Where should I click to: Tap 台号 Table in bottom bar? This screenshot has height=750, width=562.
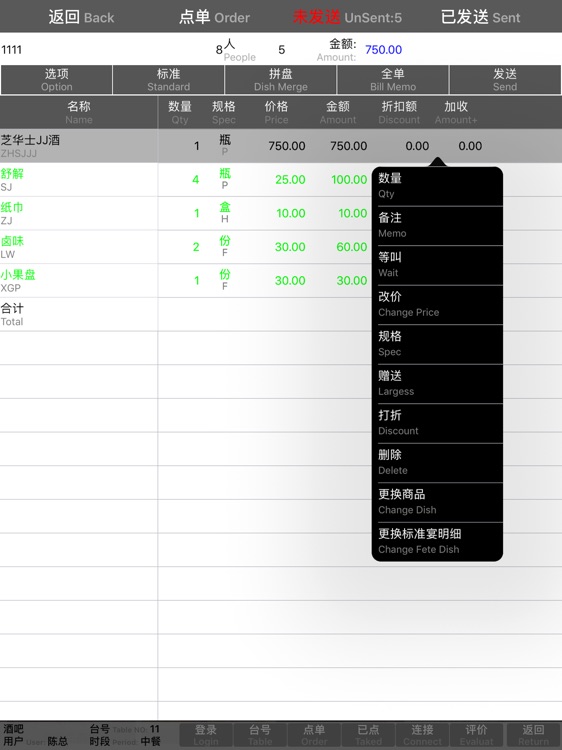tap(260, 735)
